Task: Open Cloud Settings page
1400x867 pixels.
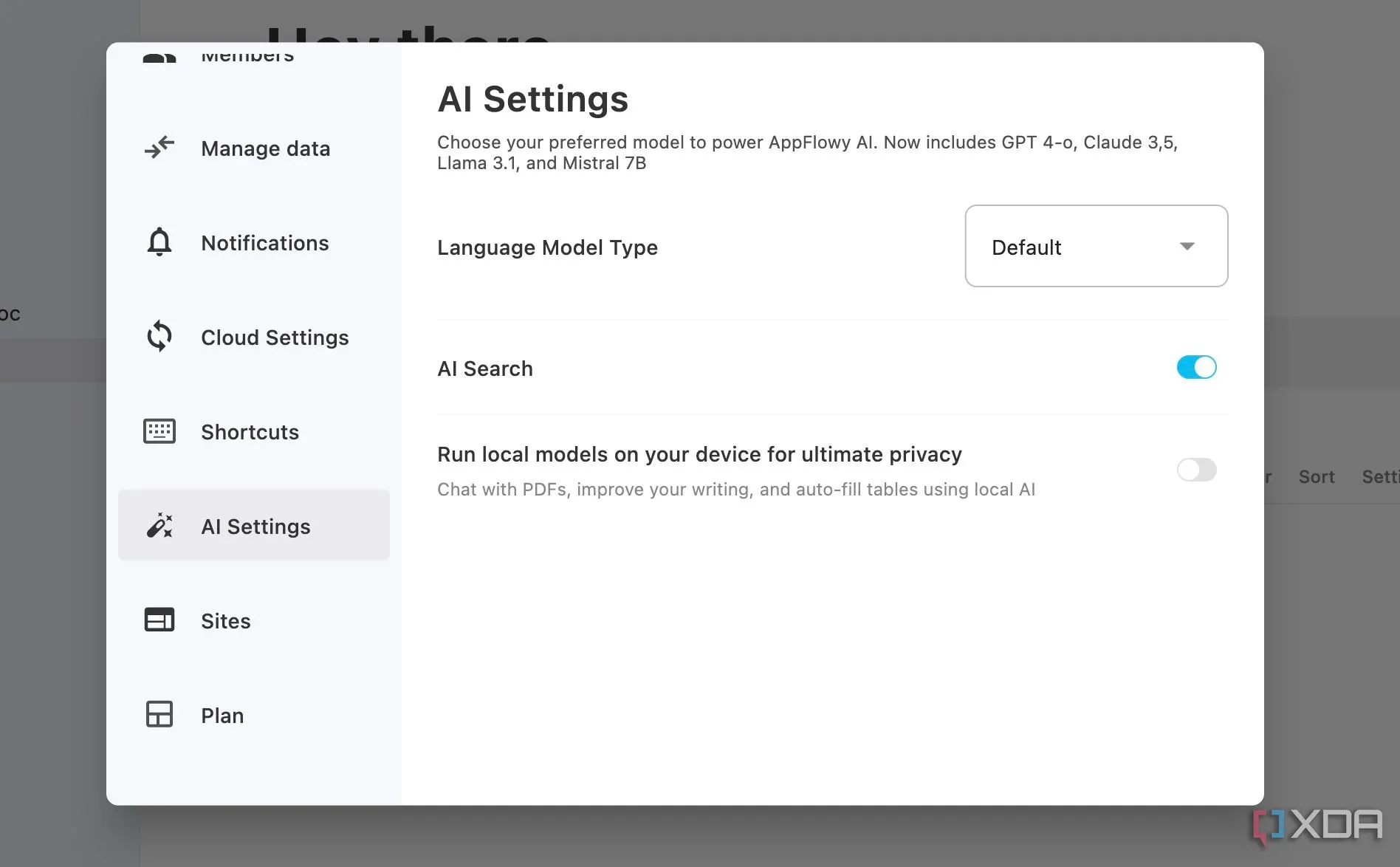Action: click(254, 337)
